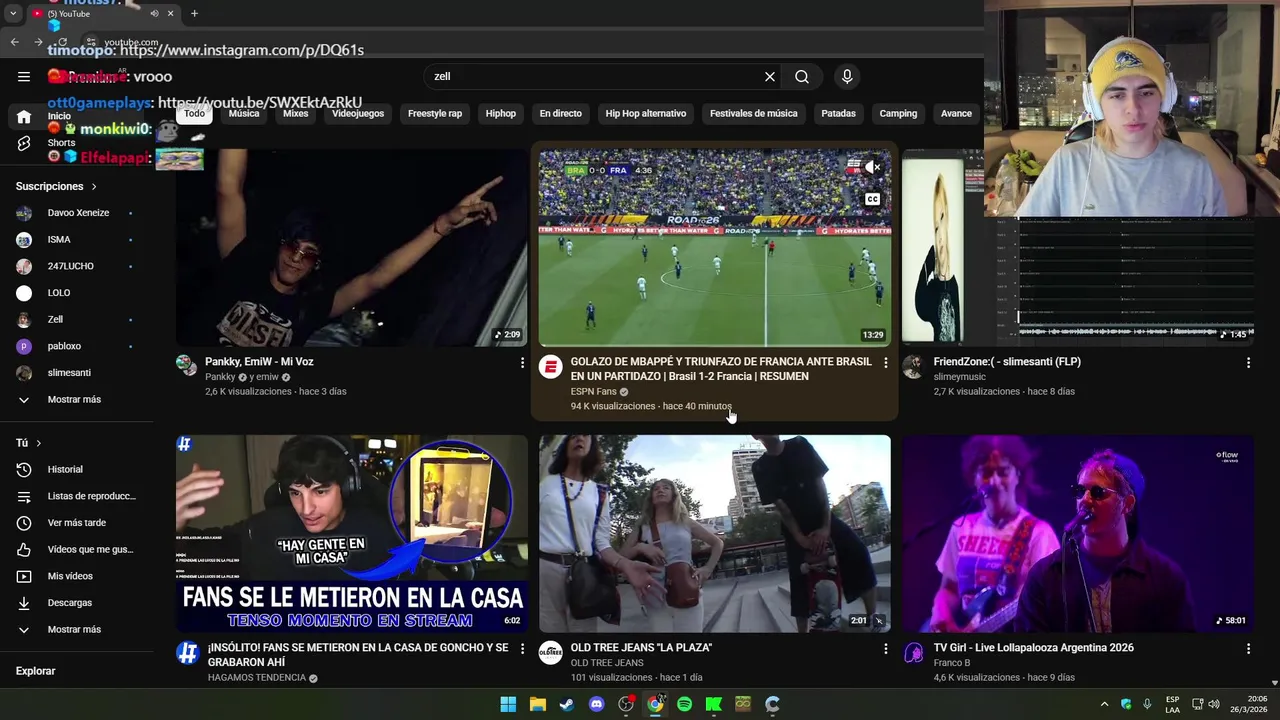Viewport: 1280px width, 720px height.
Task: Open Ver más tarde in sidebar
Action: (75, 523)
